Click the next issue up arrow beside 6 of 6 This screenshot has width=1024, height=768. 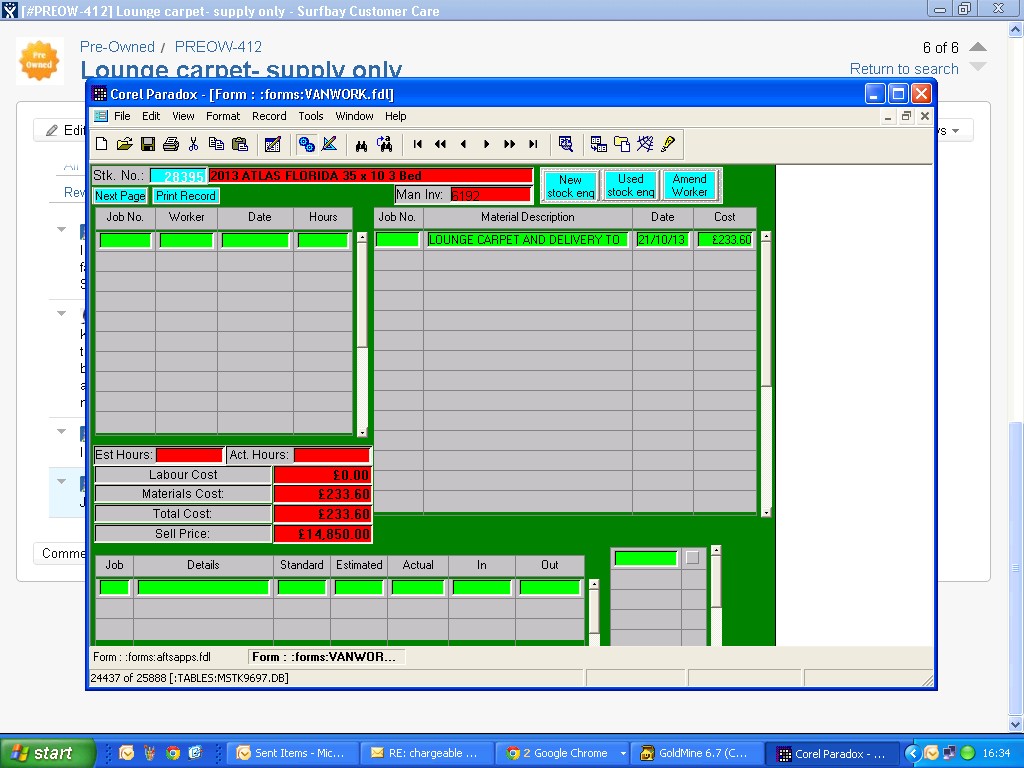[978, 47]
